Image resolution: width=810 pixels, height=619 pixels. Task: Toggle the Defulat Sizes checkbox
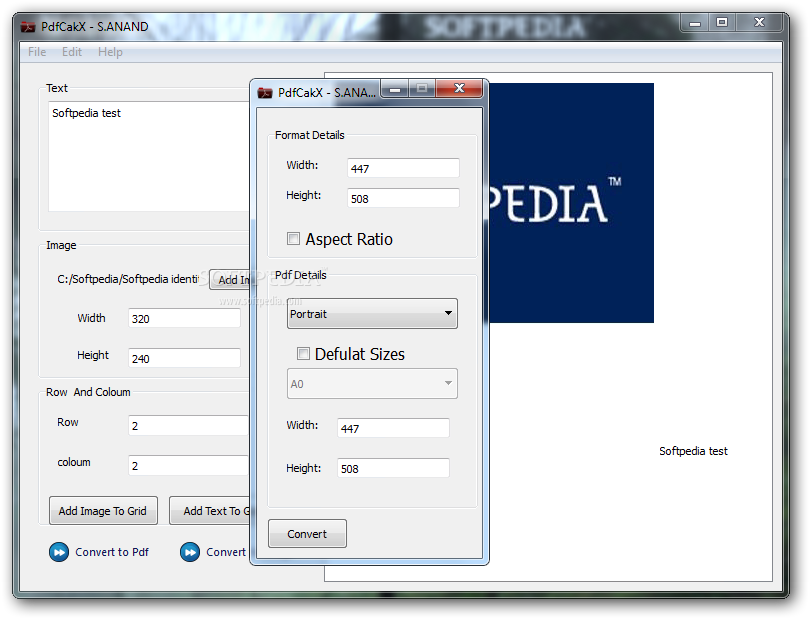point(303,353)
